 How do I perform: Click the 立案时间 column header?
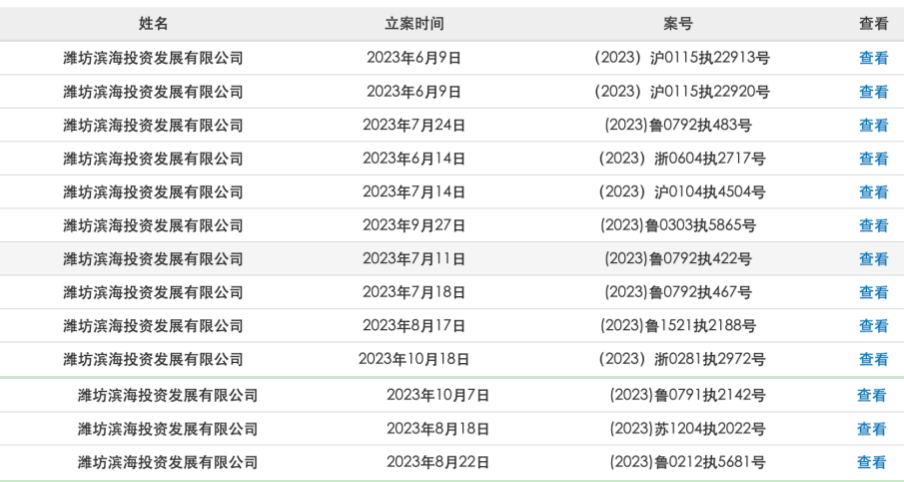[x=414, y=23]
